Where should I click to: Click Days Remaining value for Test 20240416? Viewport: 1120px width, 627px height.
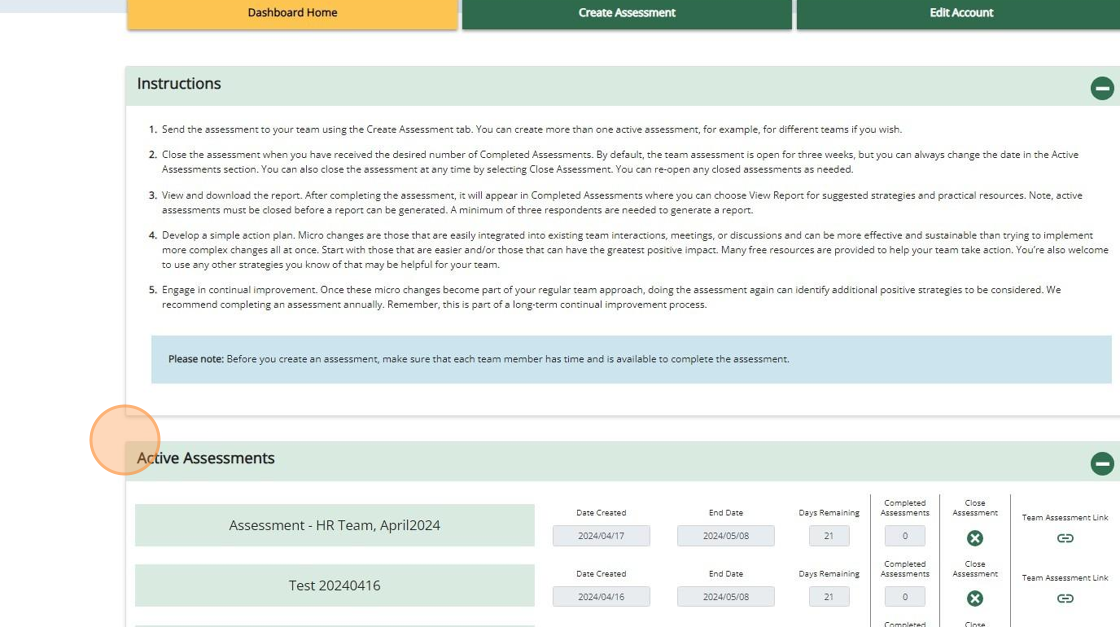pos(829,596)
